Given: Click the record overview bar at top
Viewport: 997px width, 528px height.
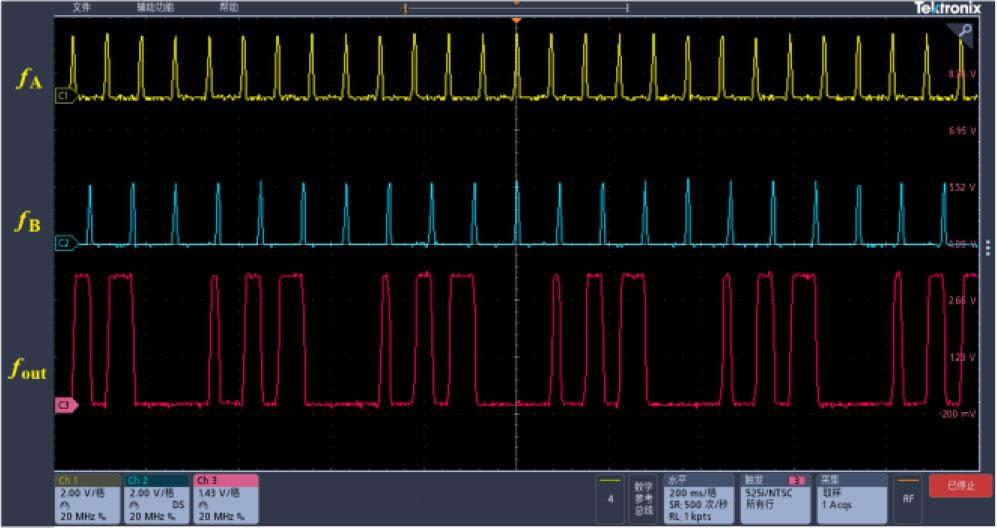Looking at the screenshot, I should 516,8.
